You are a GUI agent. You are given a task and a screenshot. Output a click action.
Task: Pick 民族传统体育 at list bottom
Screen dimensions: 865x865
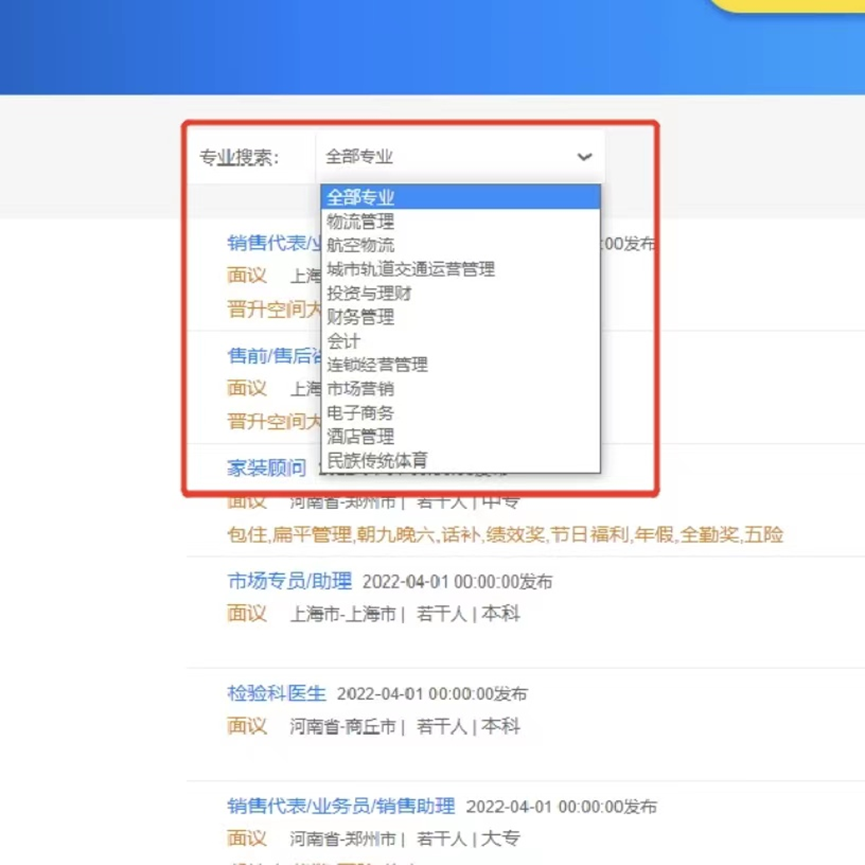[x=377, y=461]
